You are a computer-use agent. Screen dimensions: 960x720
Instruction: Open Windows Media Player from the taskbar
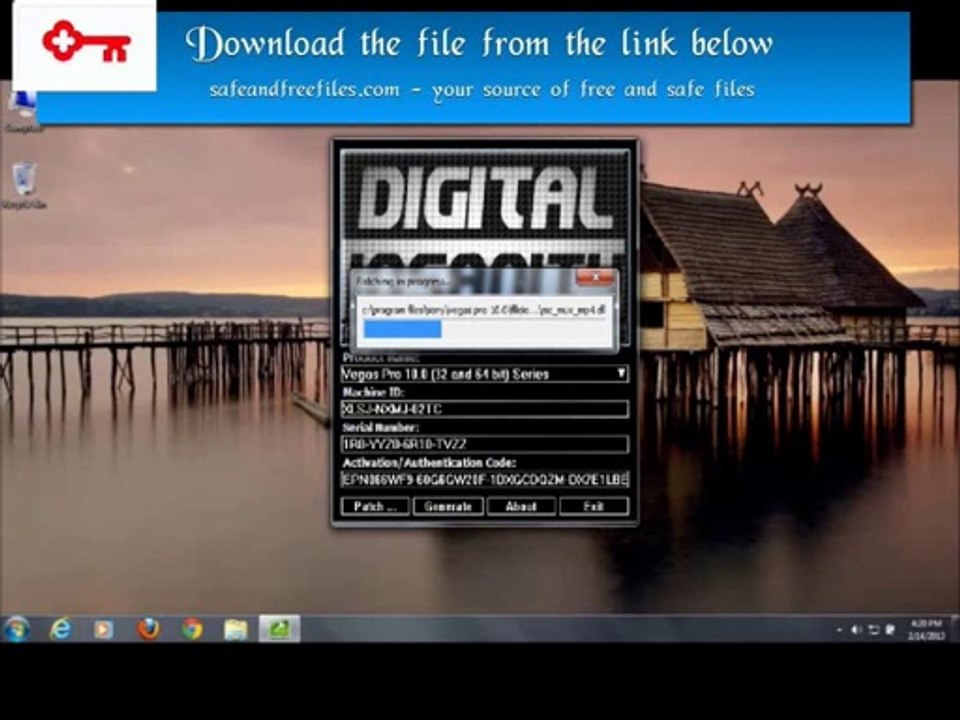pyautogui.click(x=103, y=629)
